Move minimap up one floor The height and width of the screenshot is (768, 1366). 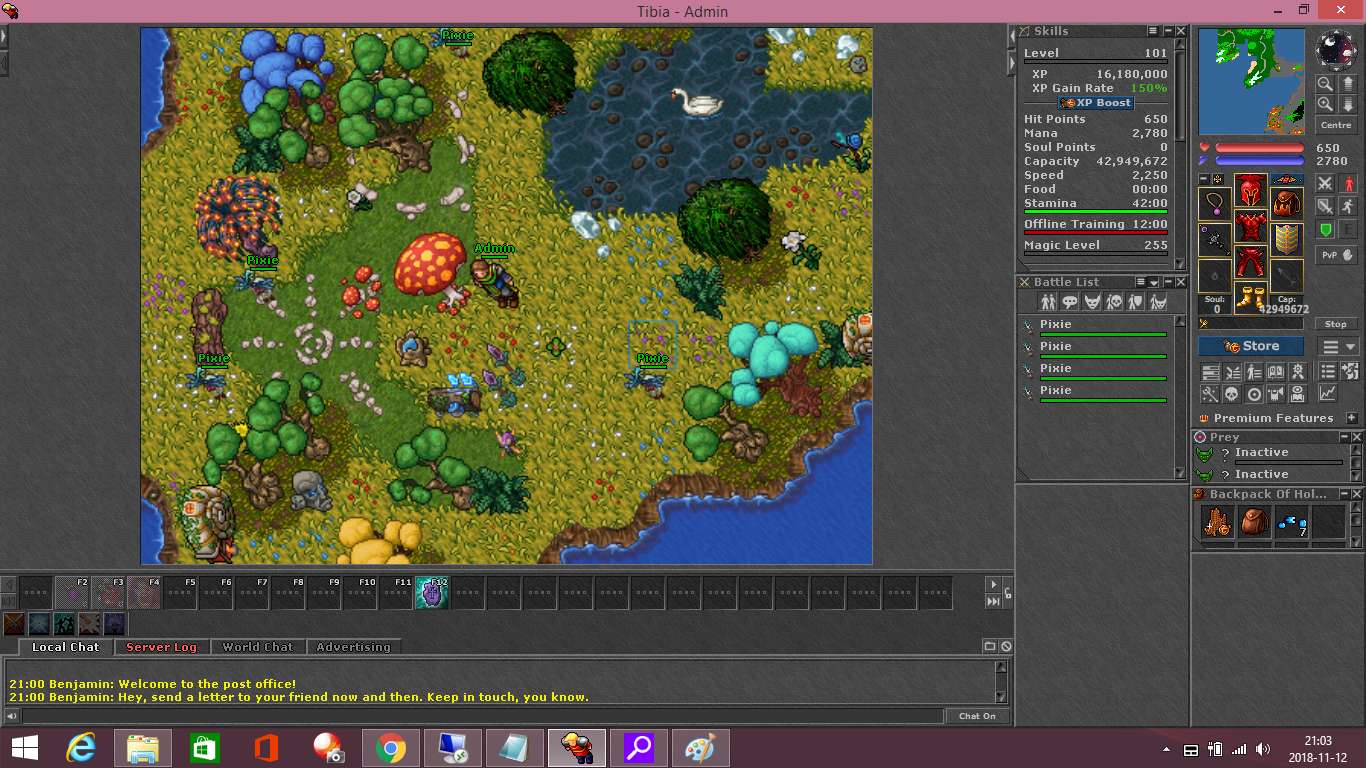(1349, 84)
